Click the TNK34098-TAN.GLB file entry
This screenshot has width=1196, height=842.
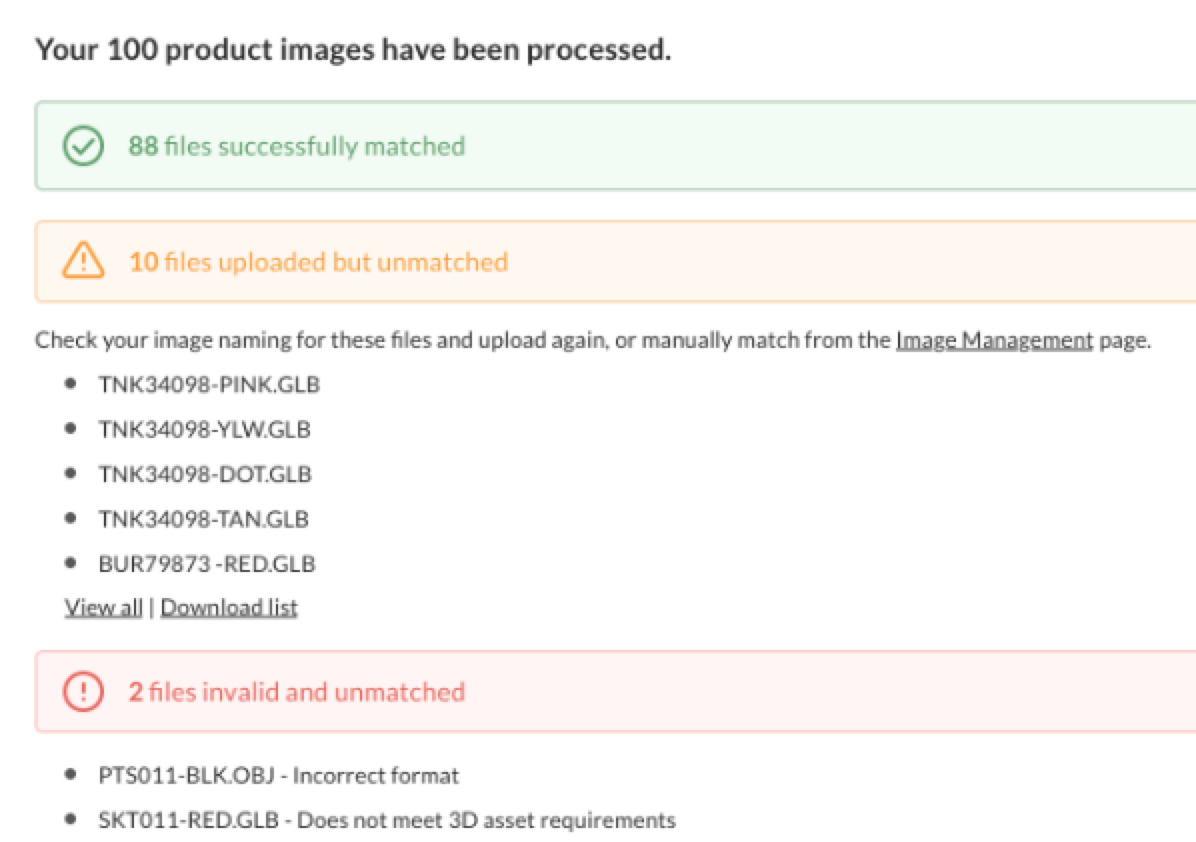click(204, 519)
